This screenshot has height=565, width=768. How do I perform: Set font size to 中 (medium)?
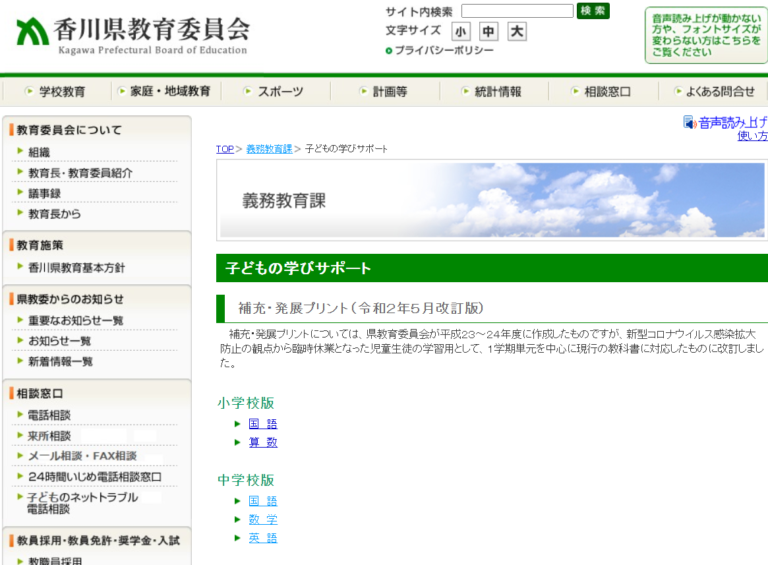tap(488, 32)
